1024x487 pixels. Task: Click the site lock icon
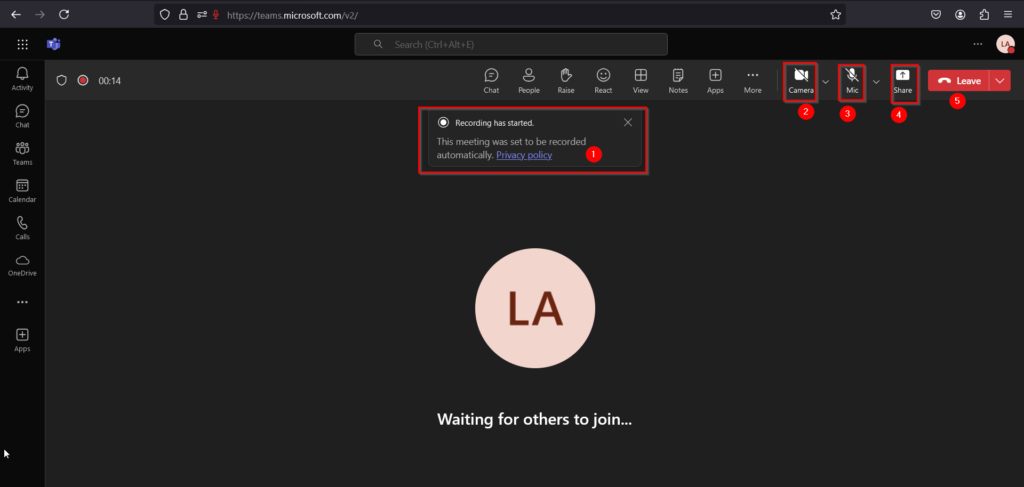[x=184, y=14]
